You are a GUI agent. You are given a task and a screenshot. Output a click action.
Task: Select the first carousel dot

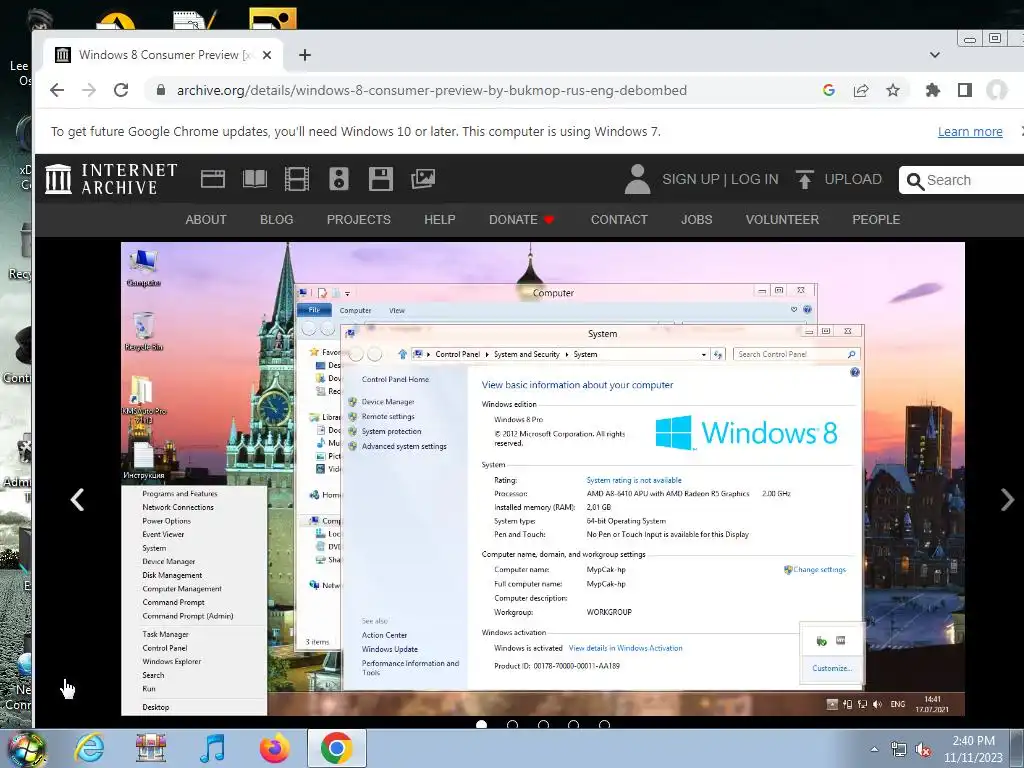482,724
